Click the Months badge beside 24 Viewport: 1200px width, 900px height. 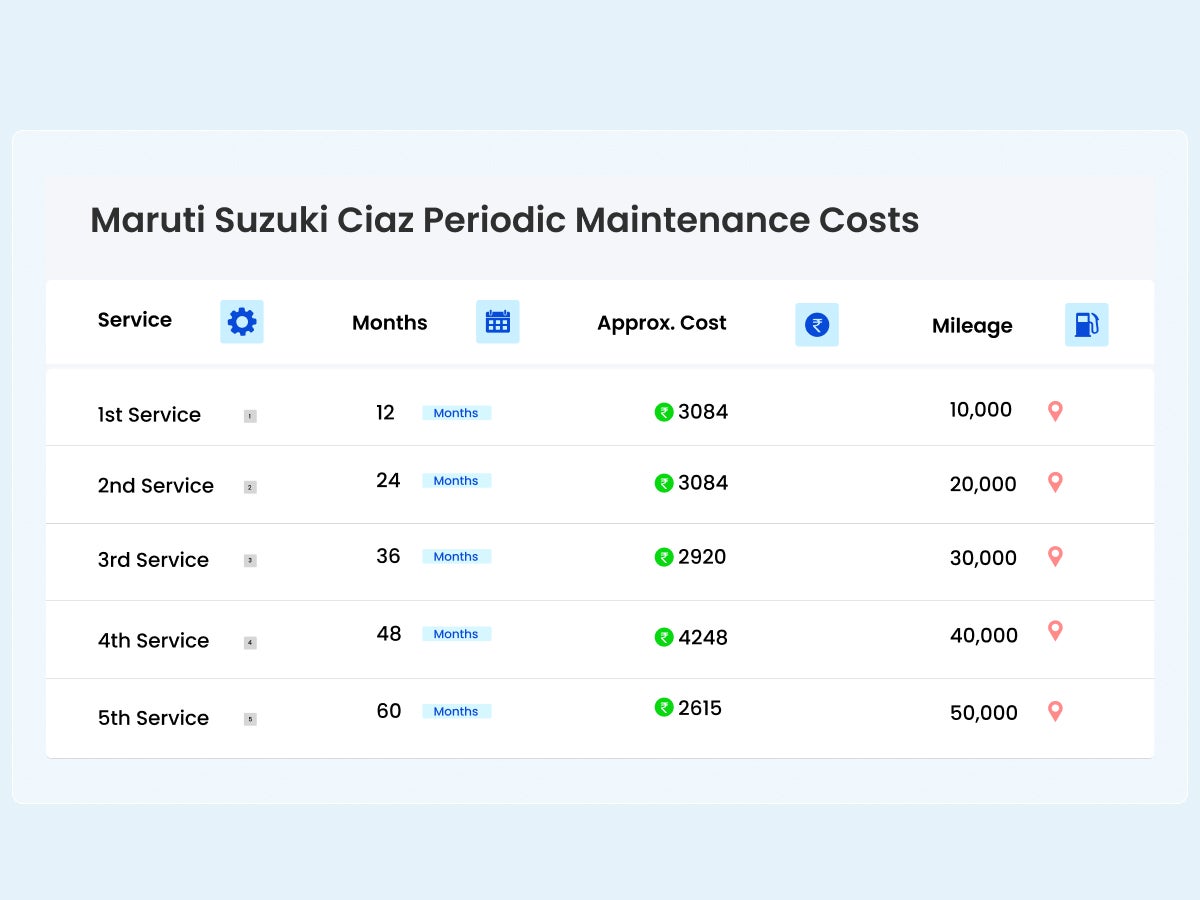click(456, 480)
